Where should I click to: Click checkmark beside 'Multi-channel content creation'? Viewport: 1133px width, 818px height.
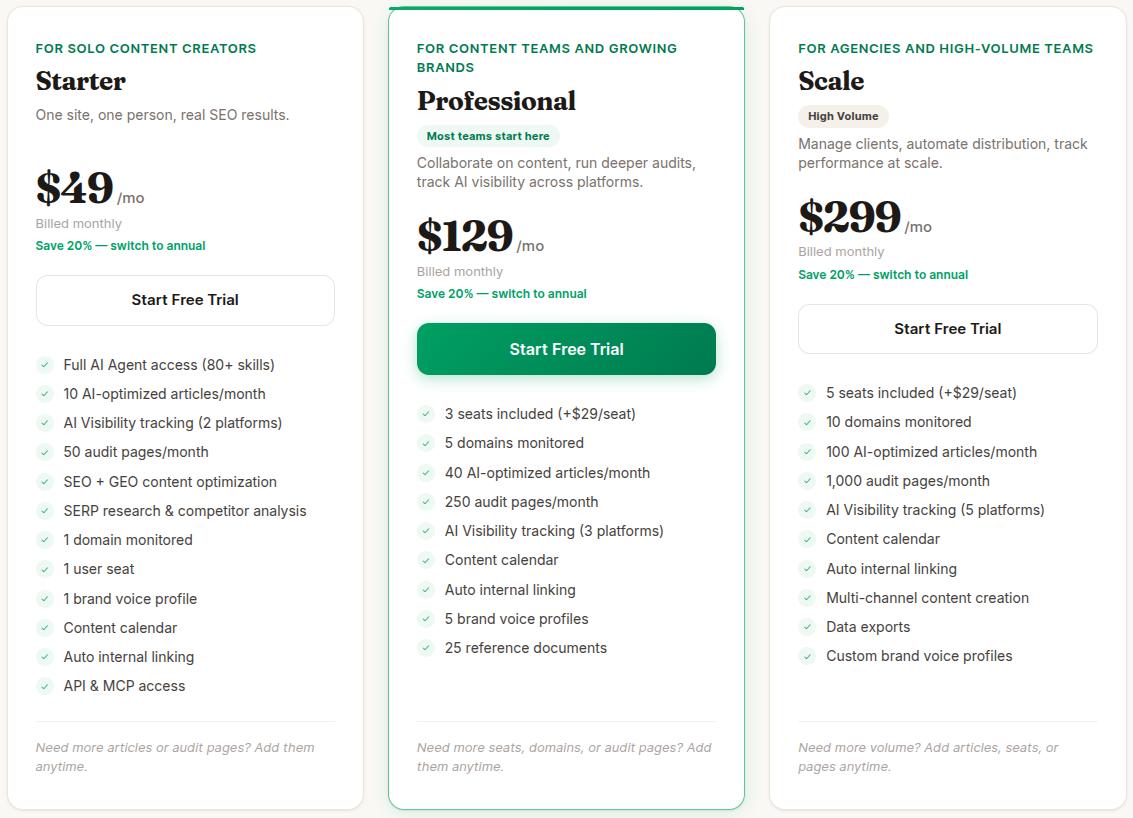(807, 598)
